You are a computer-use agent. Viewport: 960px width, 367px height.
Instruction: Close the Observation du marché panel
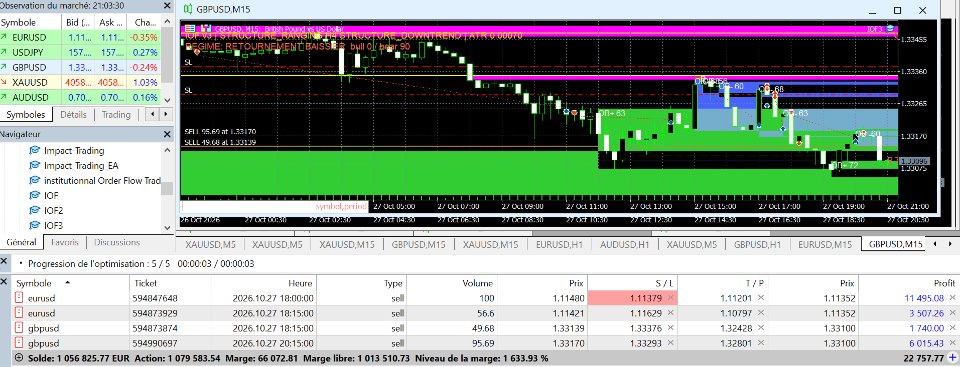click(x=167, y=6)
